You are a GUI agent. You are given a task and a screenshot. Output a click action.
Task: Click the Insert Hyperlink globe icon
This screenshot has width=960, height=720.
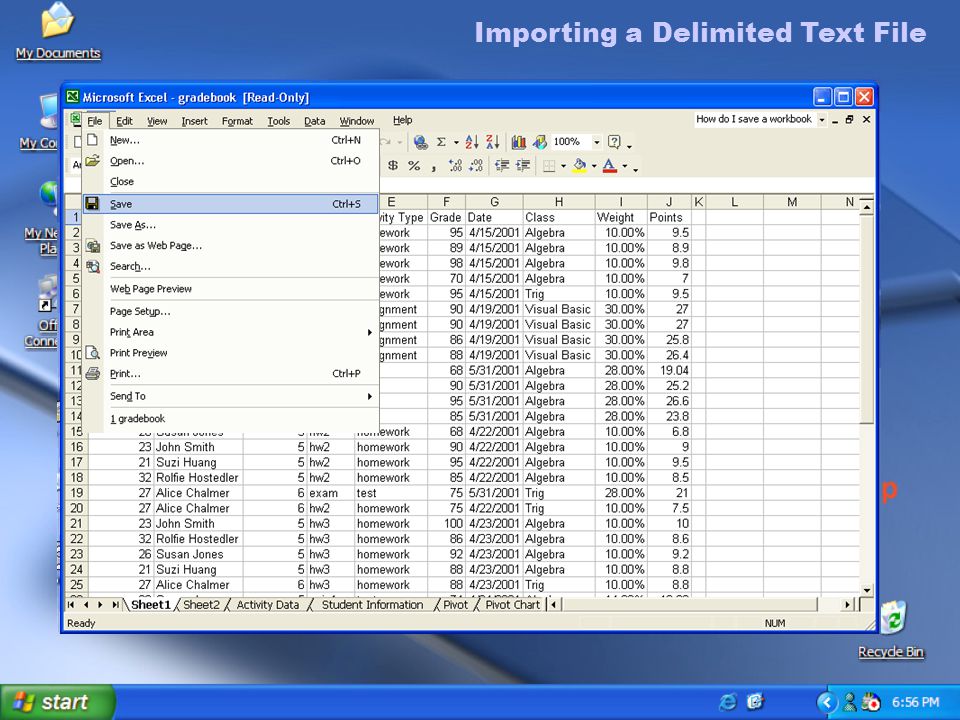click(x=421, y=142)
